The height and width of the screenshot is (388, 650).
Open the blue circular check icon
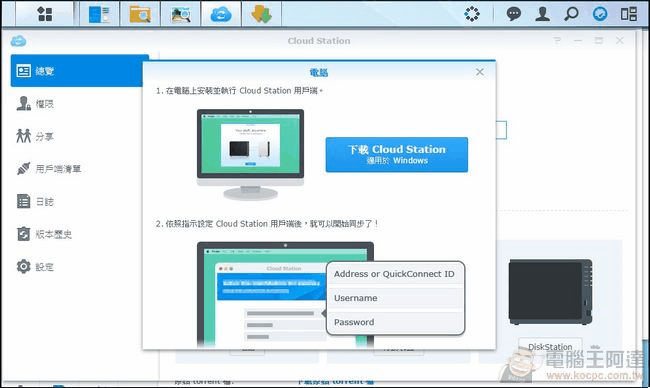[600, 14]
